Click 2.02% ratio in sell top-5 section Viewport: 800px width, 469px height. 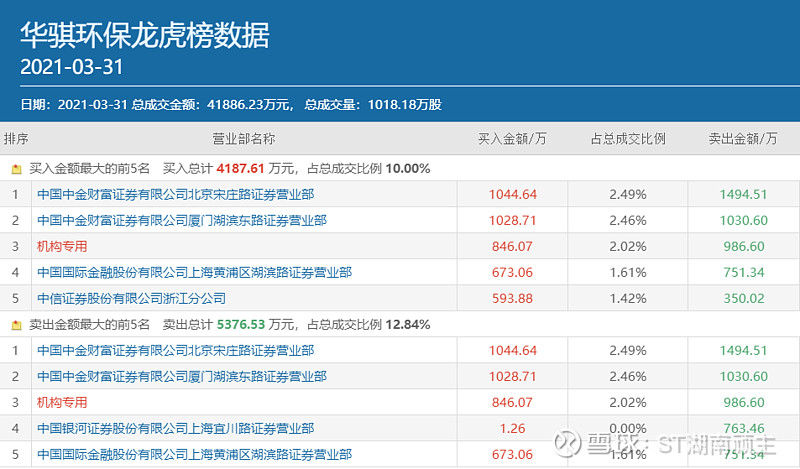[628, 403]
